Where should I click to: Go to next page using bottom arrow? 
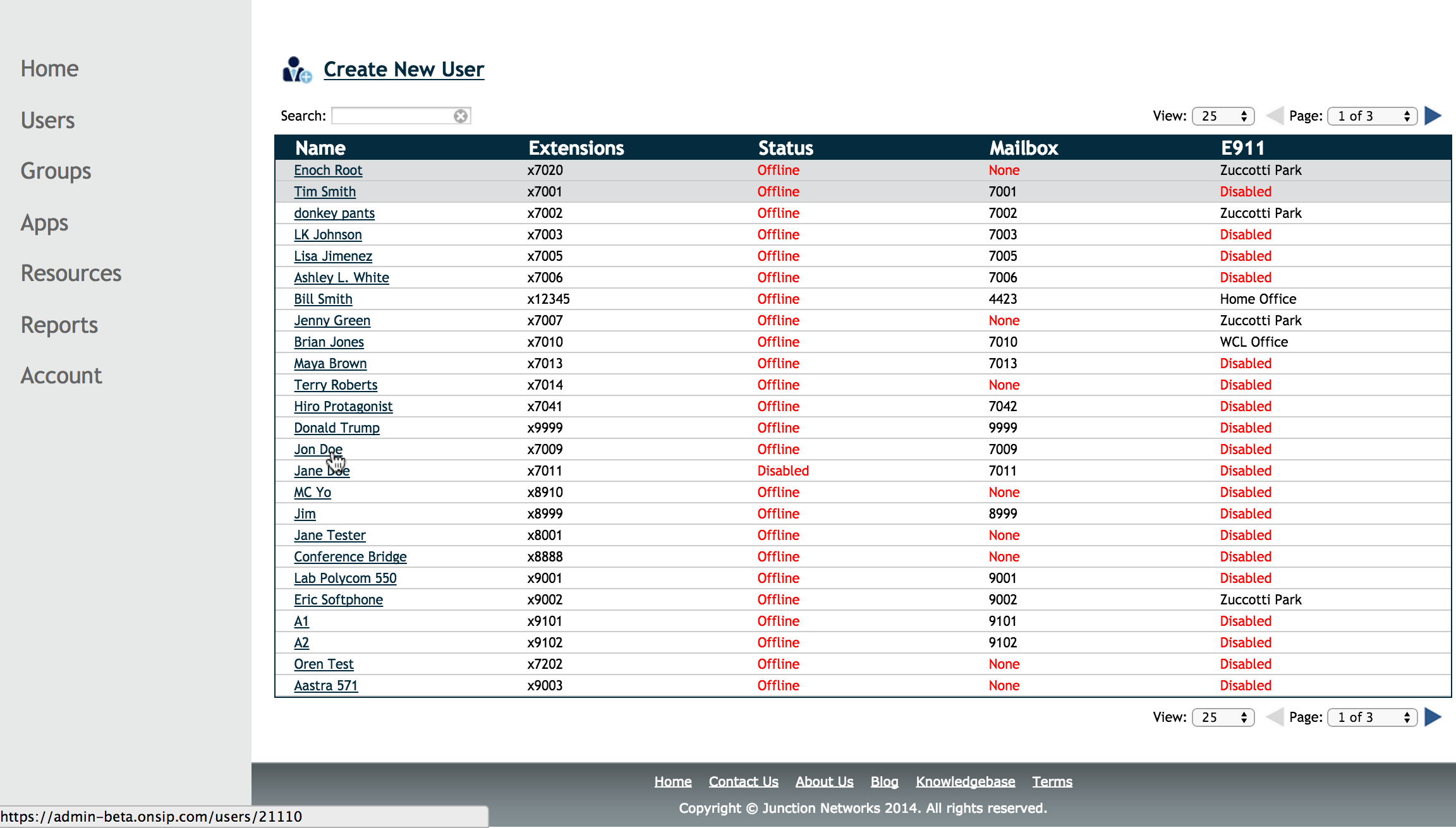coord(1433,717)
